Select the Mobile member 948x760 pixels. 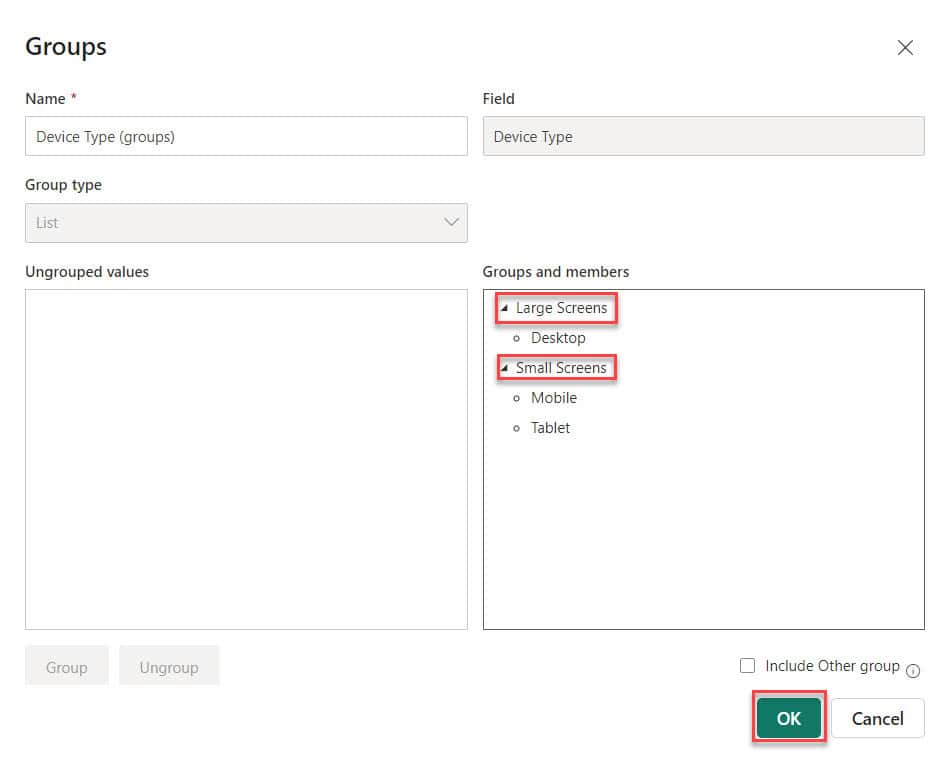[x=554, y=398]
